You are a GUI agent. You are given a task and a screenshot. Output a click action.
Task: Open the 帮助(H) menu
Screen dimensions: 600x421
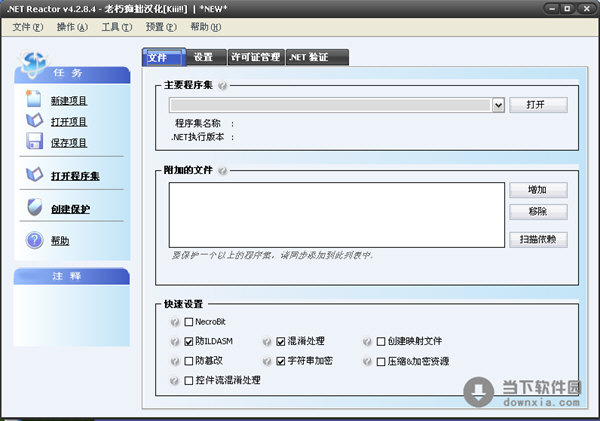point(205,27)
